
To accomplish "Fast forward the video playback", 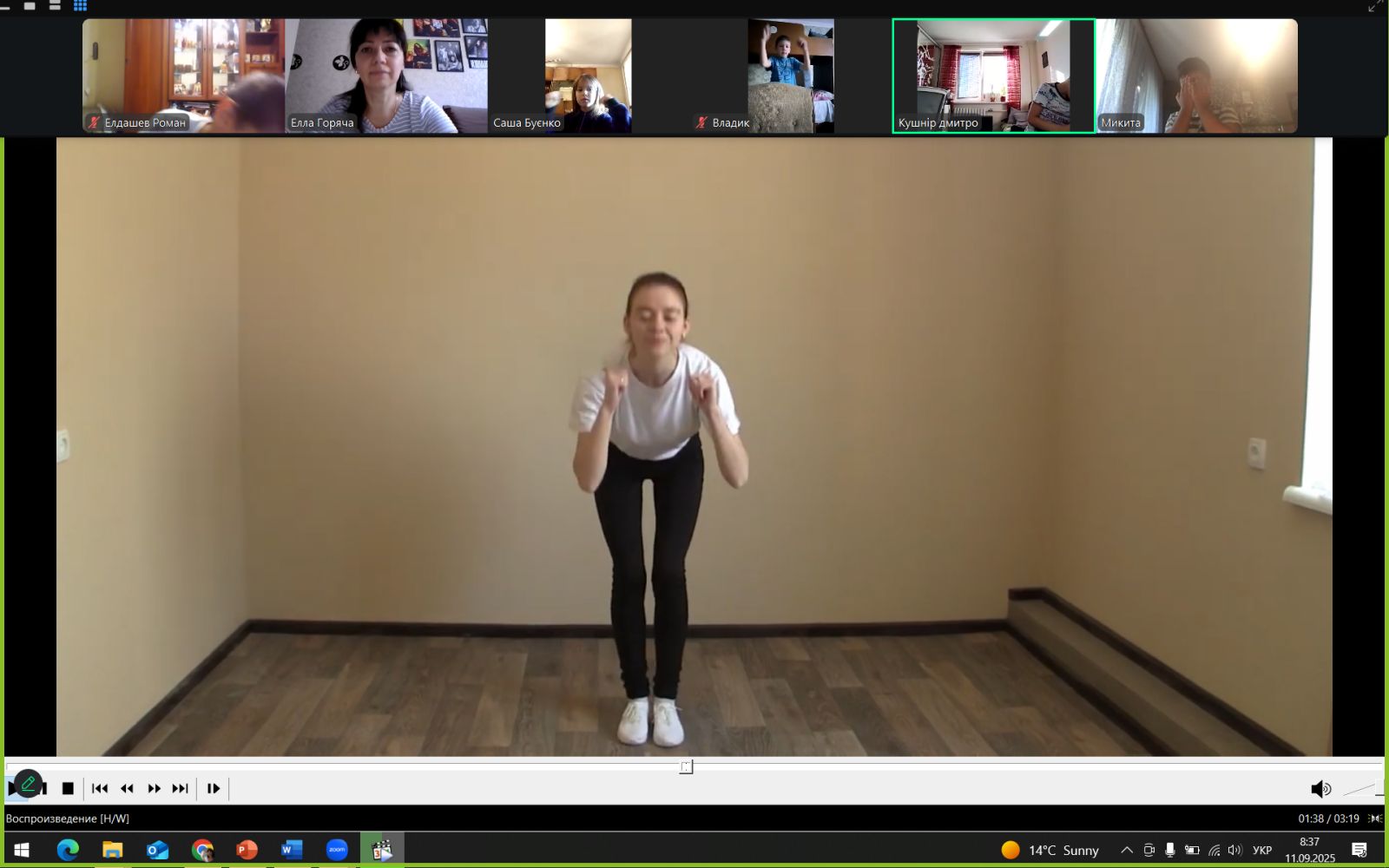I will 154,788.
